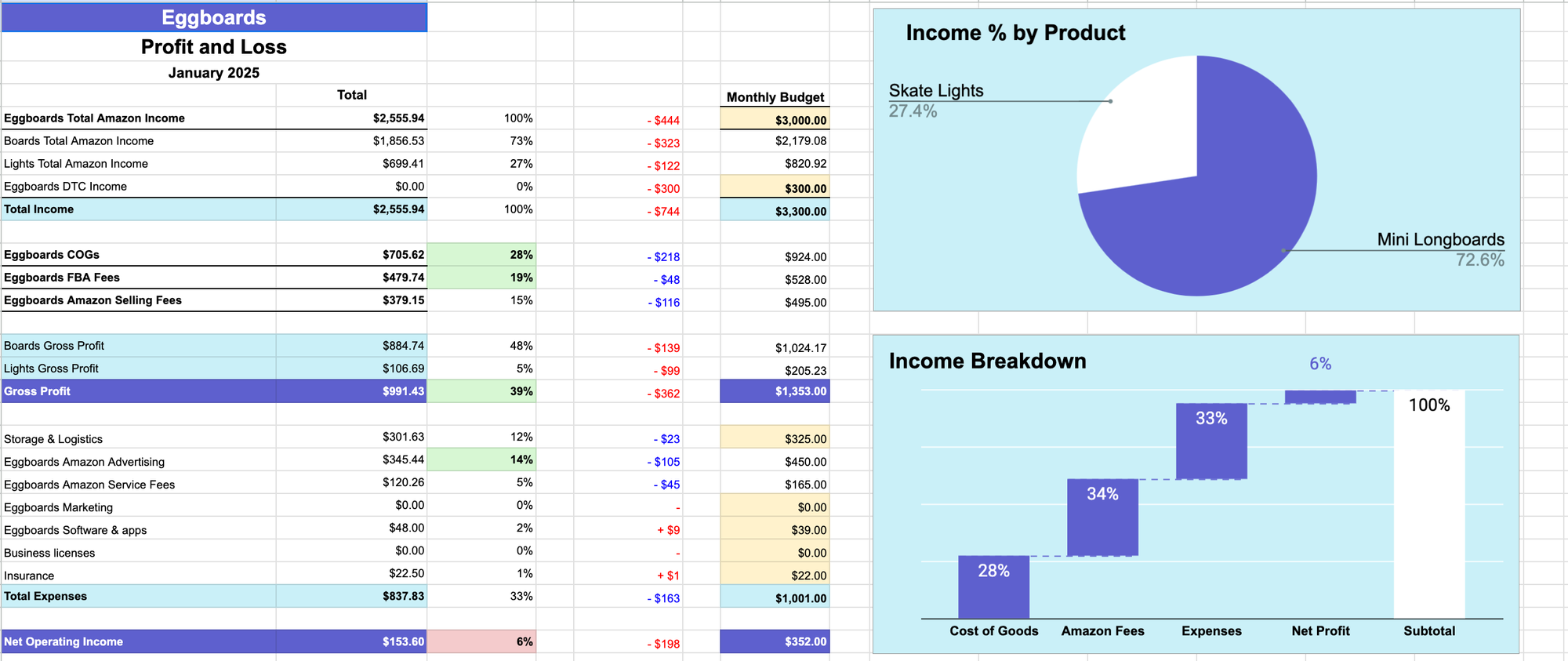
Task: Select the Income Breakdown chart title
Action: 988,361
